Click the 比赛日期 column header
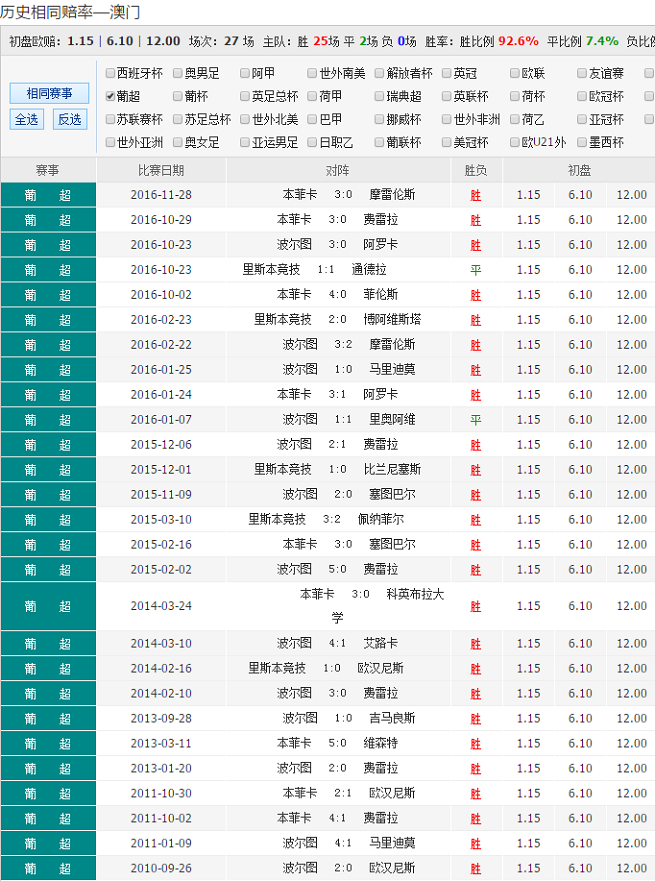This screenshot has height=881, width=655. 161,170
